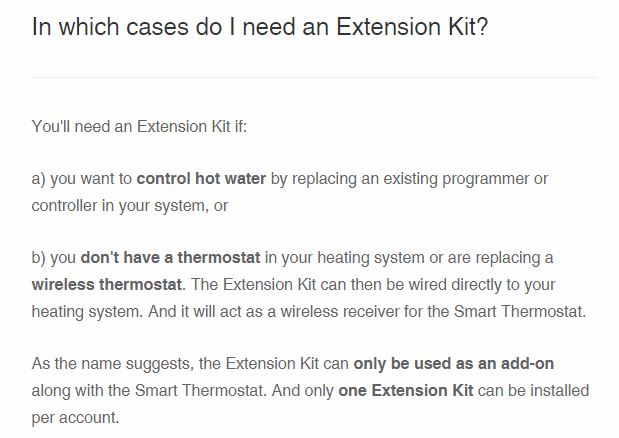Click the "b)" list marker
The image size is (619, 438).
pyautogui.click(x=39, y=258)
